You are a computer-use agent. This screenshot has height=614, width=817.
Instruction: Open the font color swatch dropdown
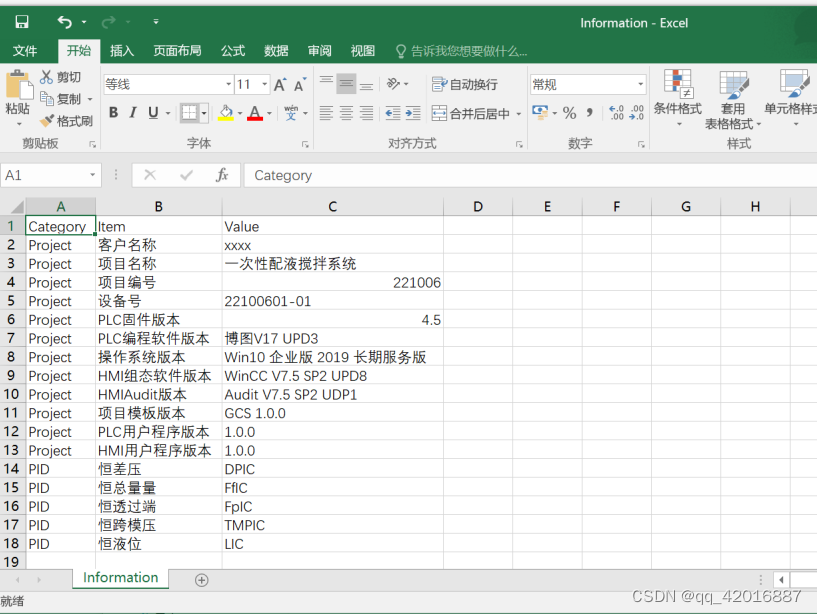click(270, 113)
